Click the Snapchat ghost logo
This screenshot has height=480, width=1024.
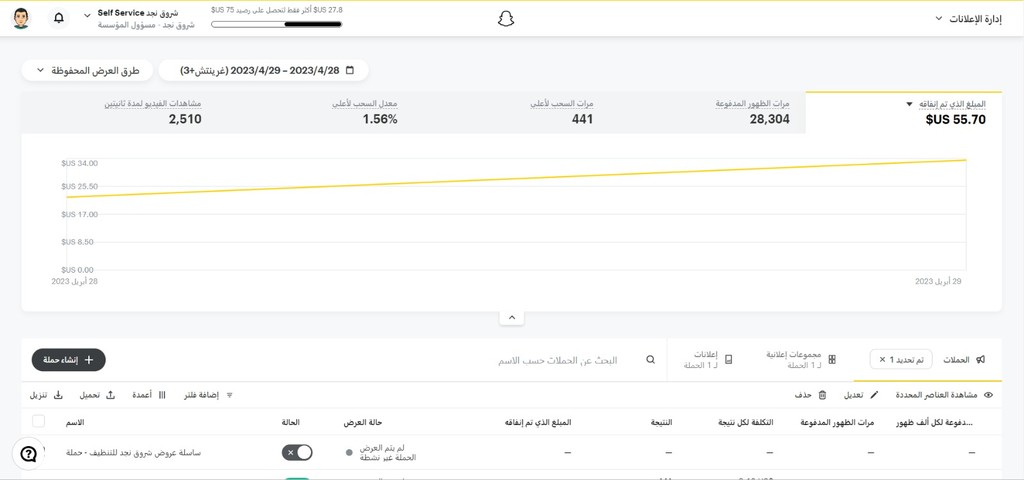506,19
